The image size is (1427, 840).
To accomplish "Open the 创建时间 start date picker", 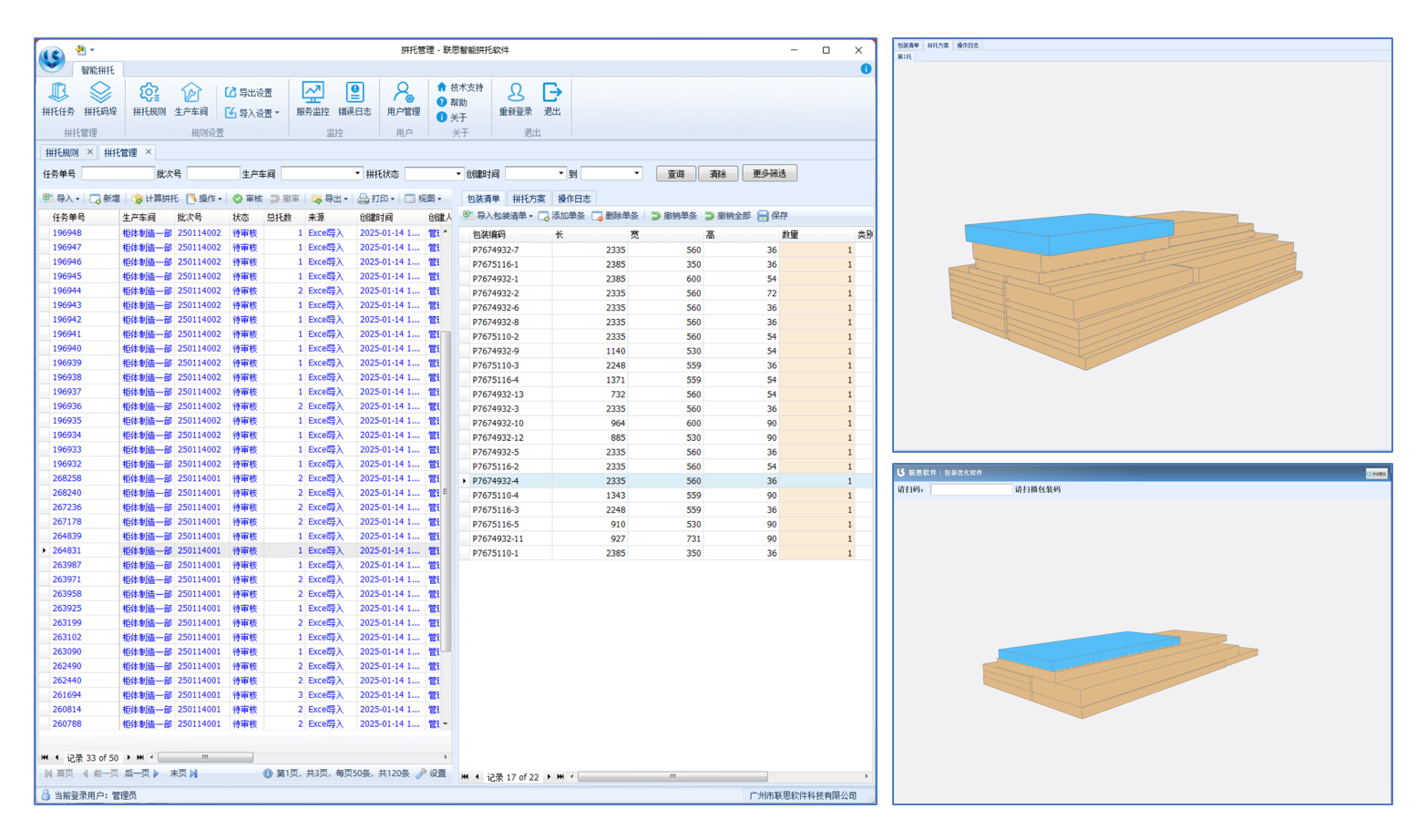I will click(x=560, y=174).
